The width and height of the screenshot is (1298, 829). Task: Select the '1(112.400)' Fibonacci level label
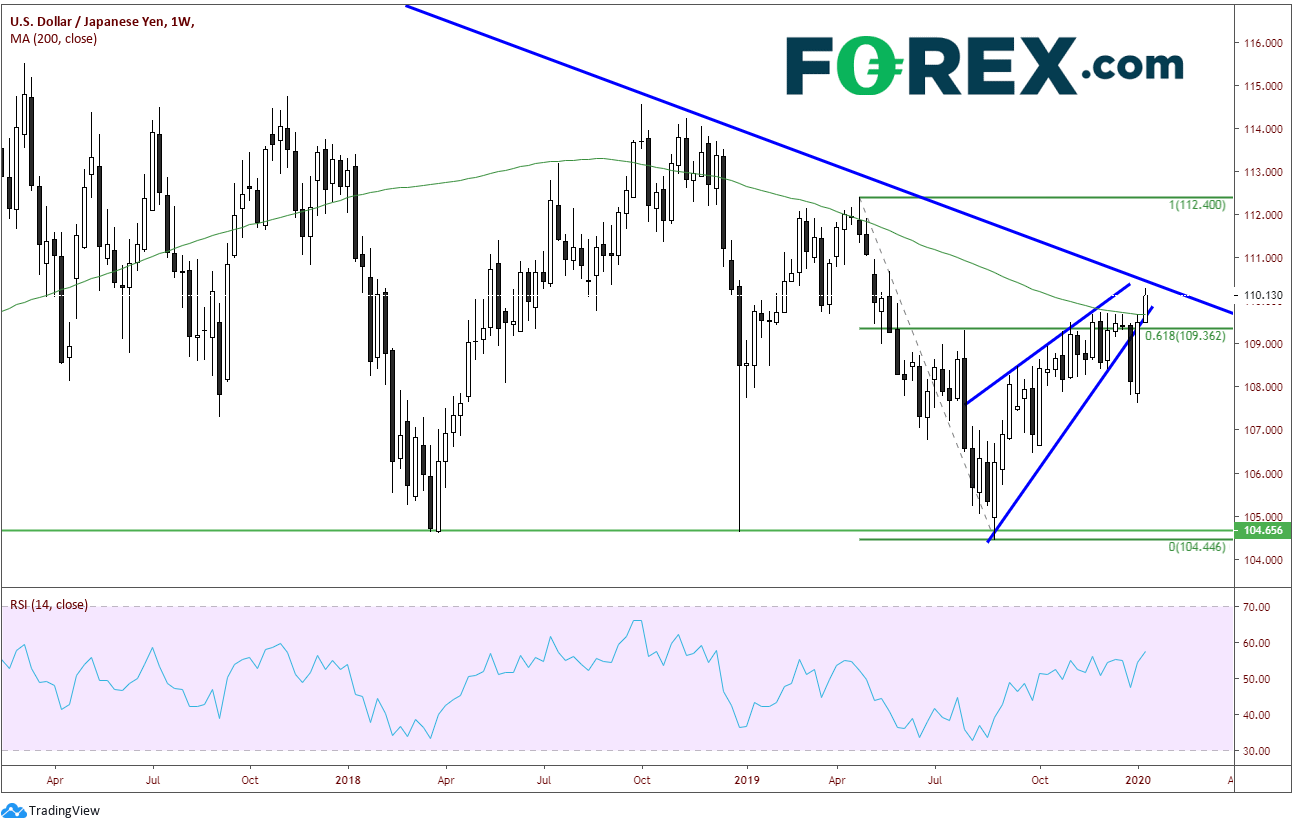coord(1198,204)
